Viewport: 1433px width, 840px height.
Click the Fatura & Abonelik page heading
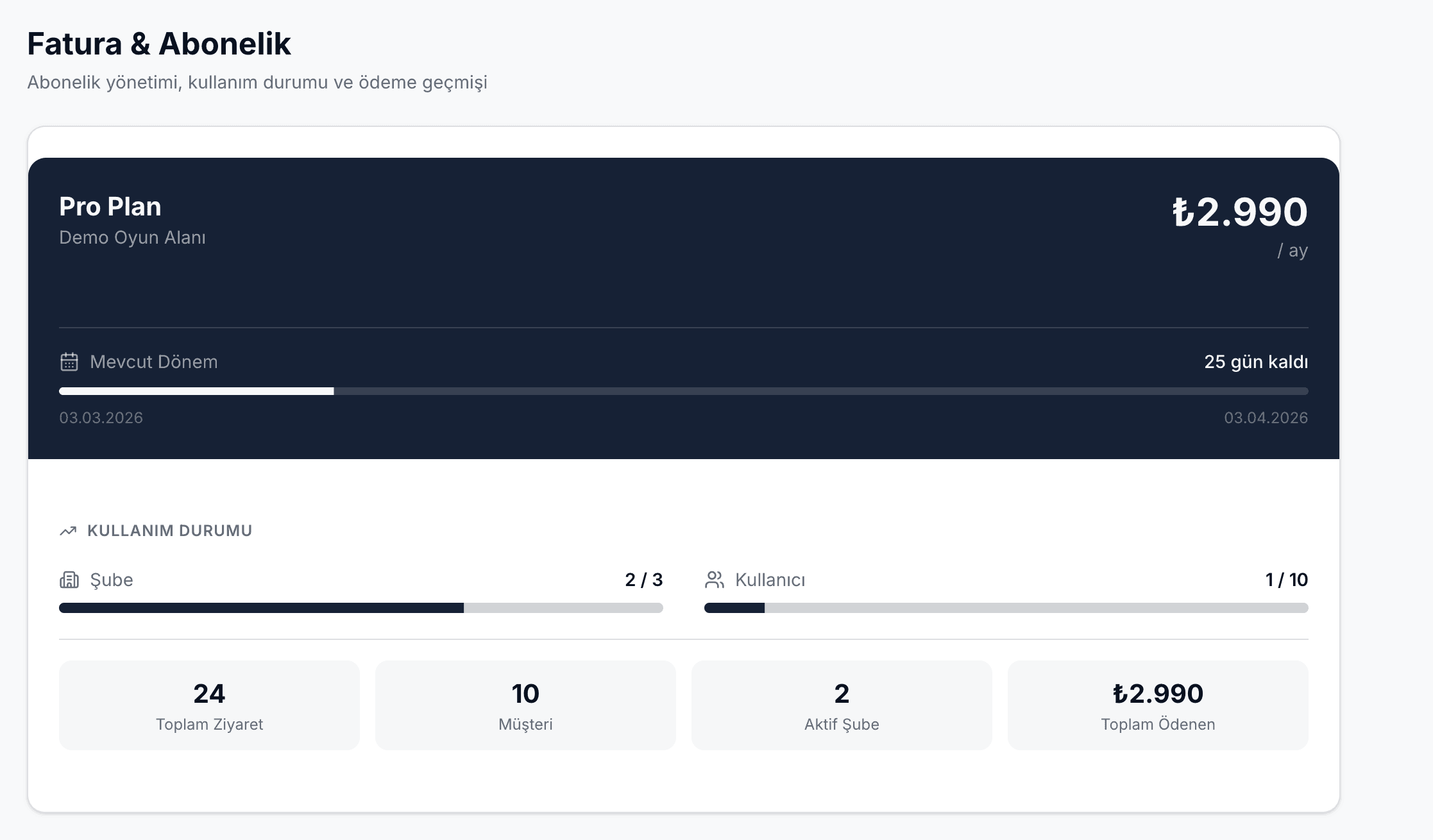coord(159,44)
